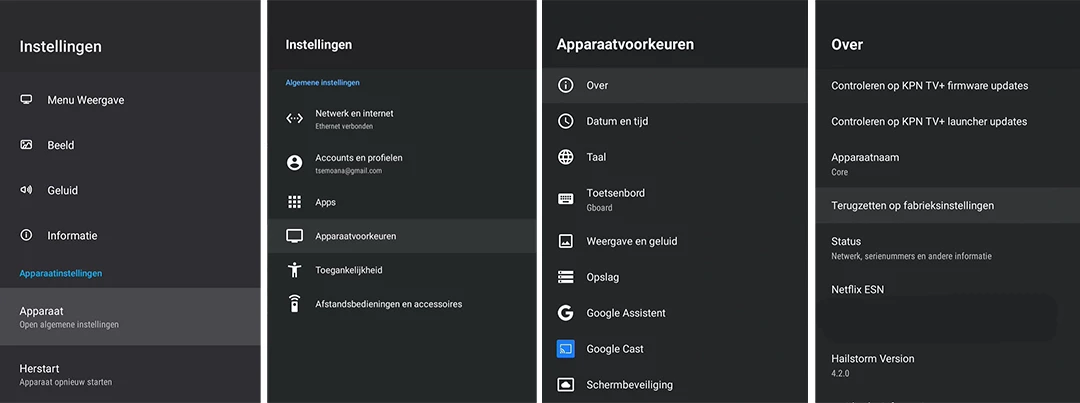Screen dimensions: 1080x403
Task: Click the Netwerk en internet icon
Action: point(294,118)
